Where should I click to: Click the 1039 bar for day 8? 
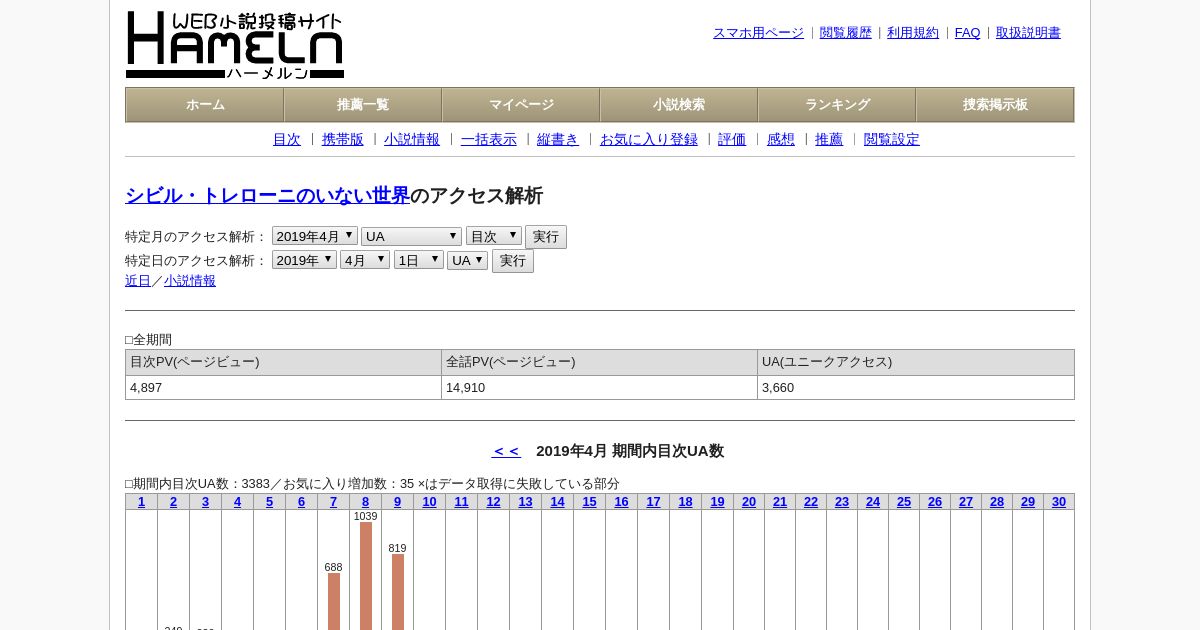pyautogui.click(x=366, y=576)
